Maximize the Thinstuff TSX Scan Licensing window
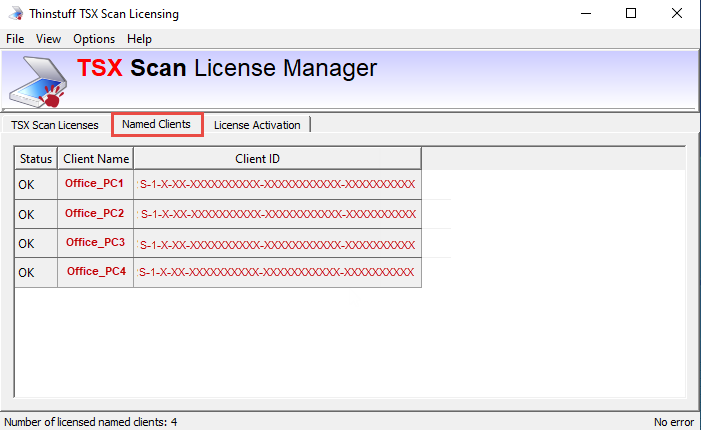This screenshot has height=430, width=701. point(631,13)
